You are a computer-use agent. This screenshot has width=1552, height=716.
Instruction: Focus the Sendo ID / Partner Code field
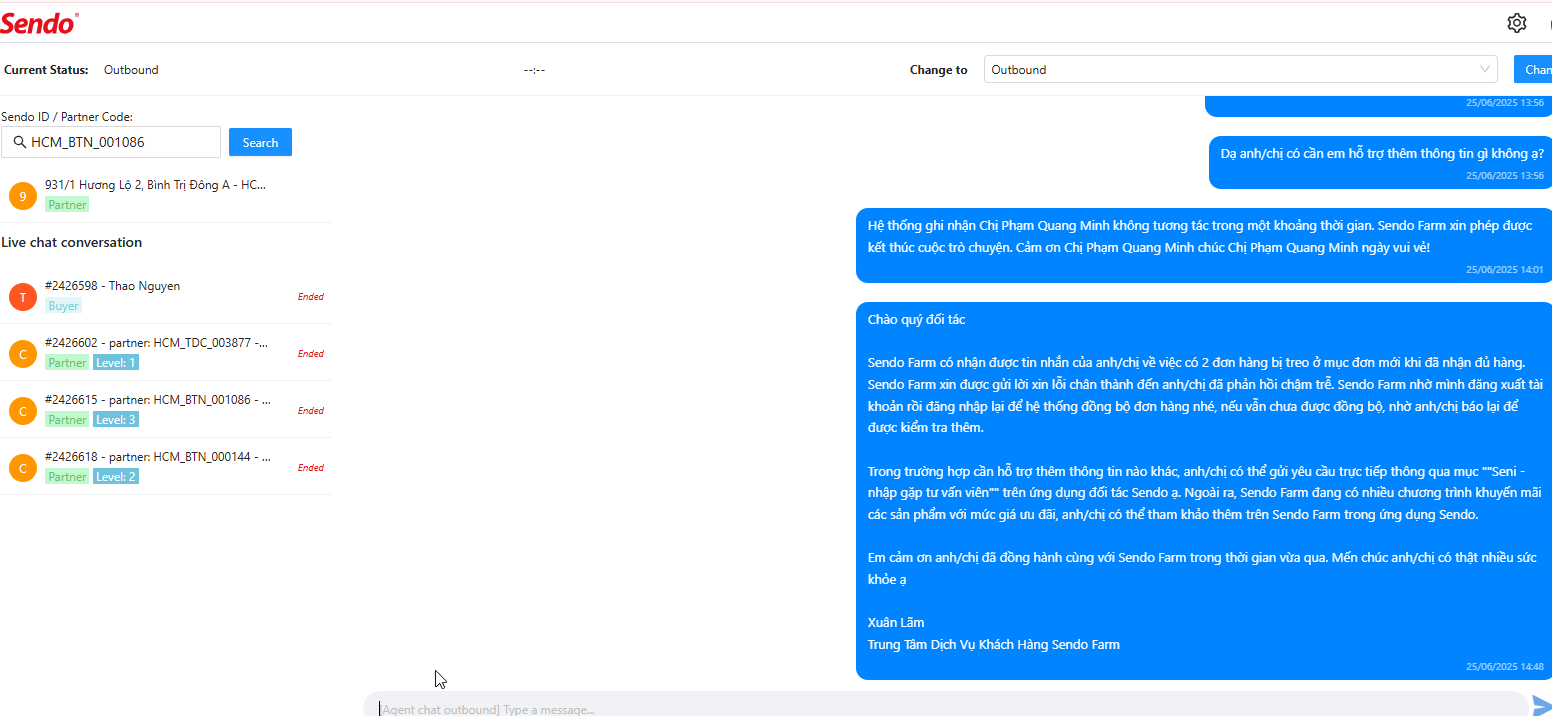(x=111, y=142)
